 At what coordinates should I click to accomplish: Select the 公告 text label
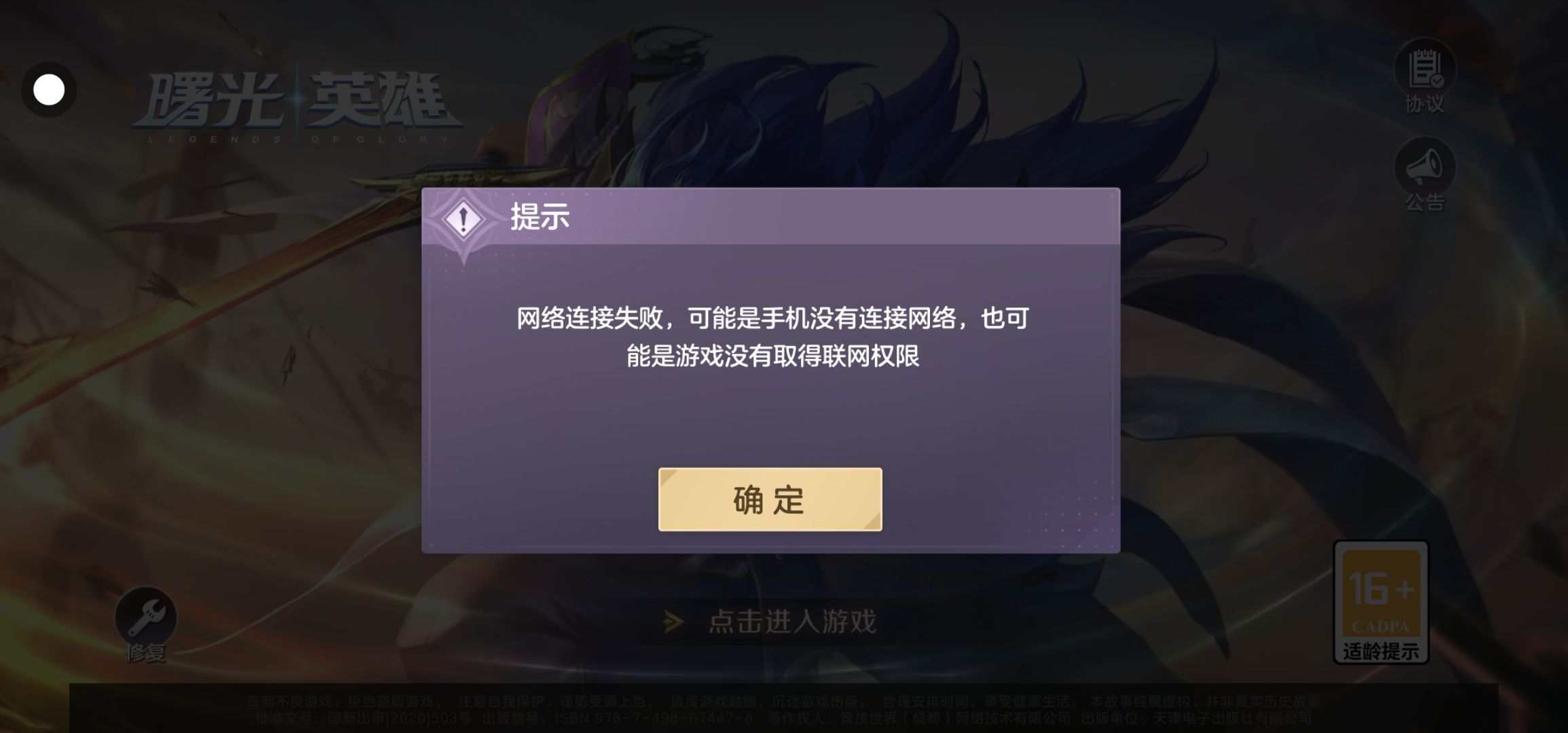(1425, 202)
